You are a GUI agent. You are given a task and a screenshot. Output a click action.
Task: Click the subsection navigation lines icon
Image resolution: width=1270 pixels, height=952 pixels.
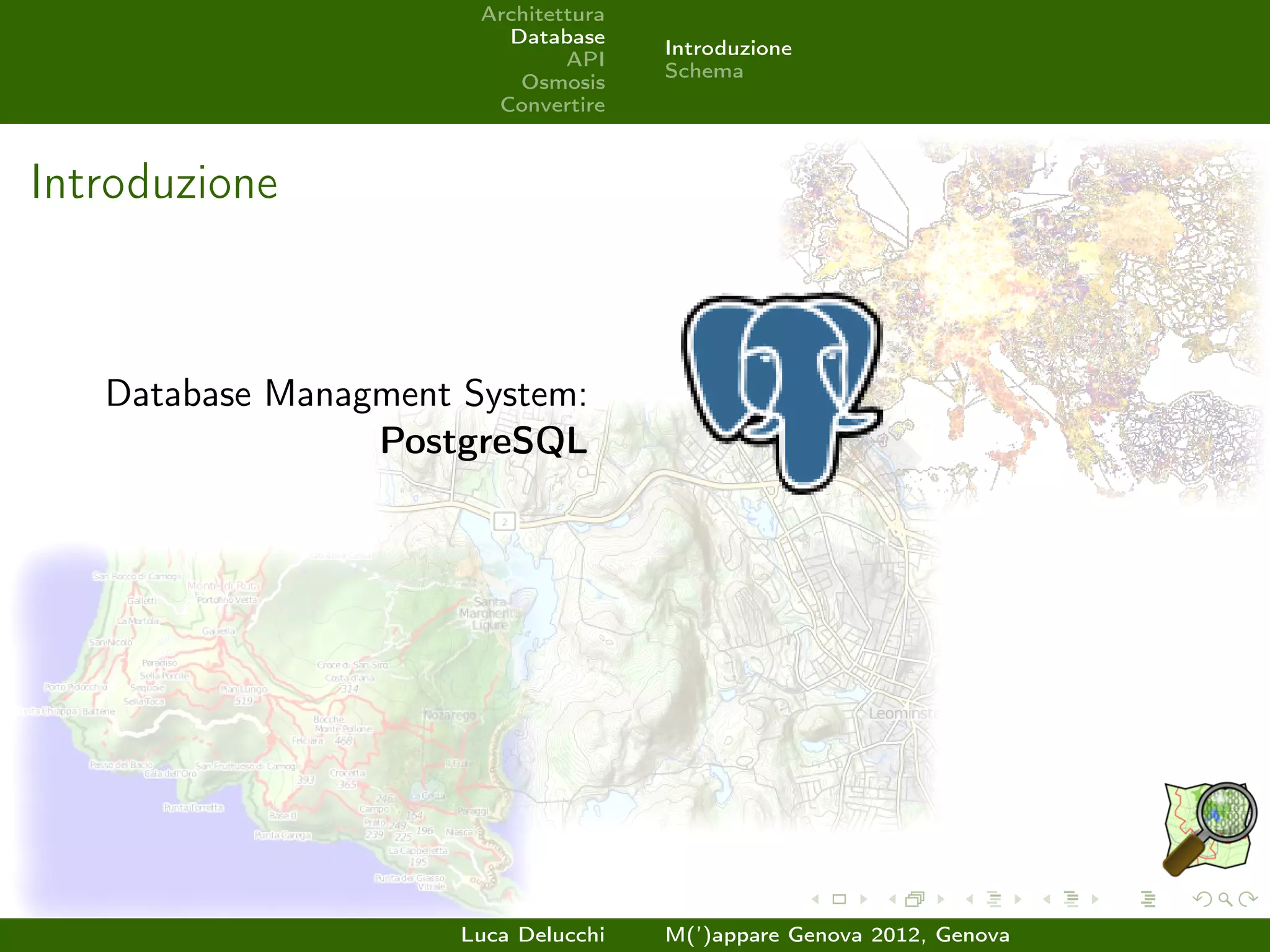994,899
